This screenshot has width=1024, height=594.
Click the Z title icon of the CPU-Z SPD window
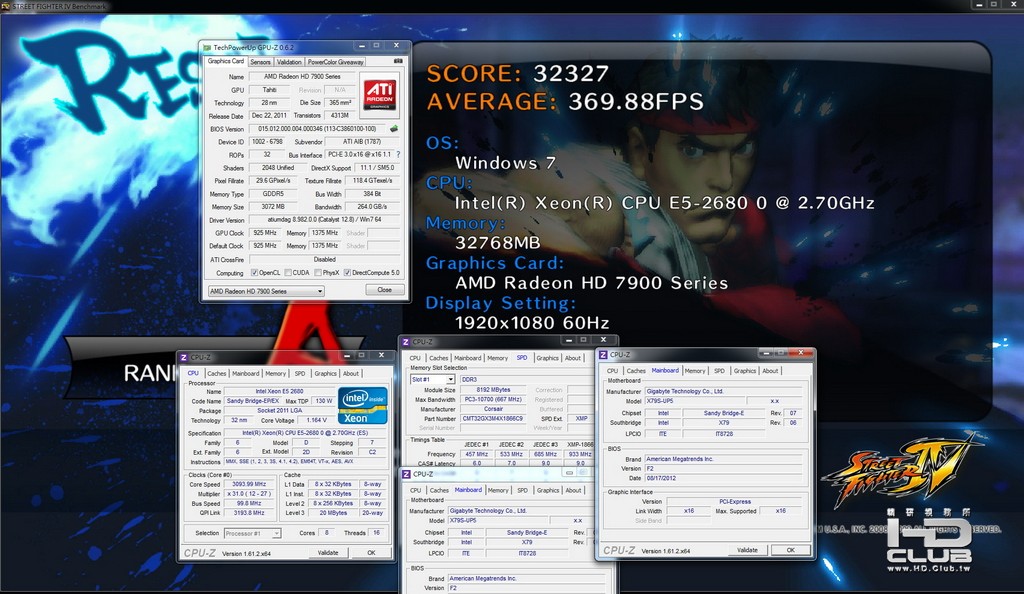point(406,341)
